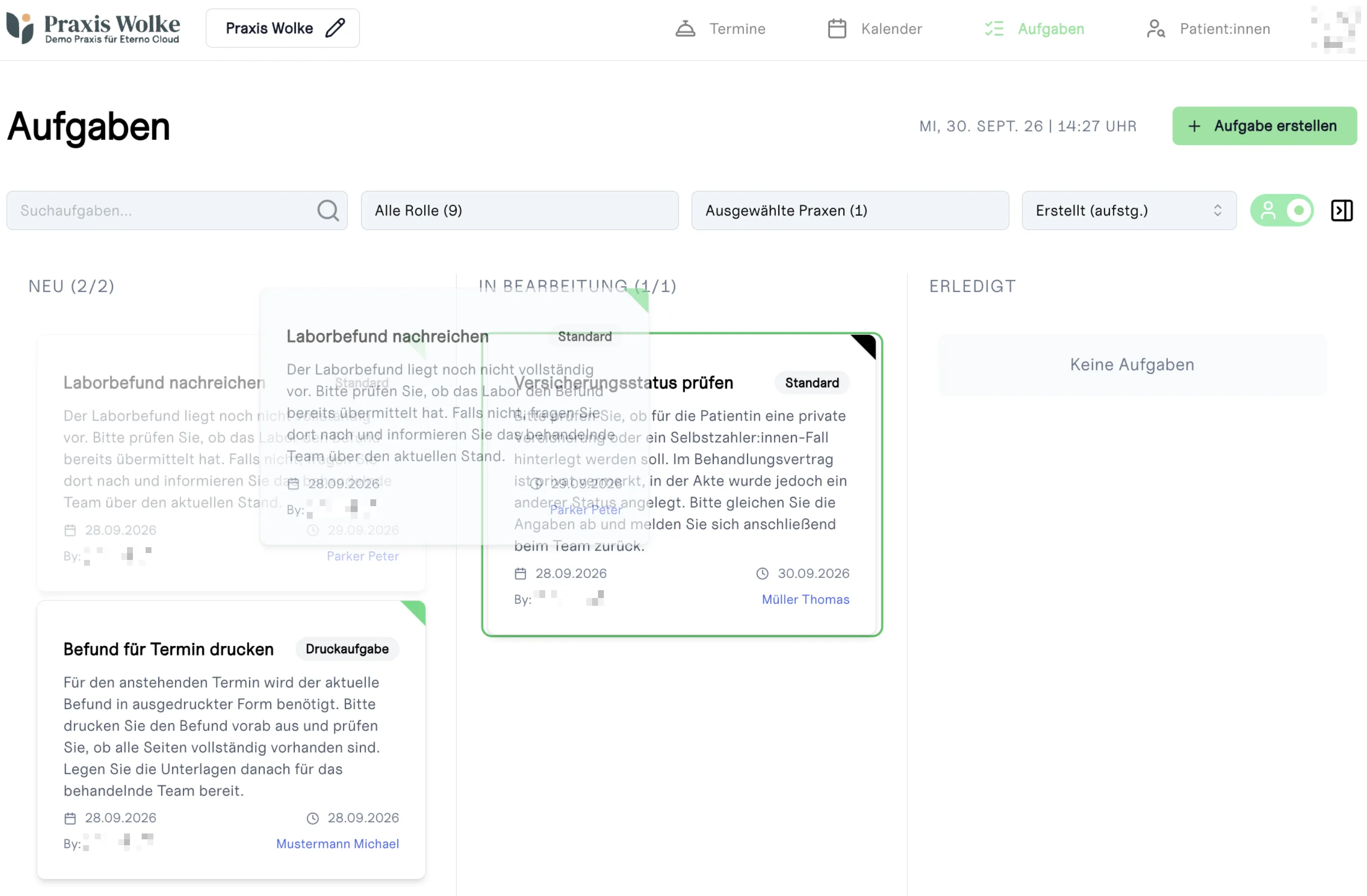Click the Keine Aufgaben placeholder
1367x896 pixels.
1132,365
